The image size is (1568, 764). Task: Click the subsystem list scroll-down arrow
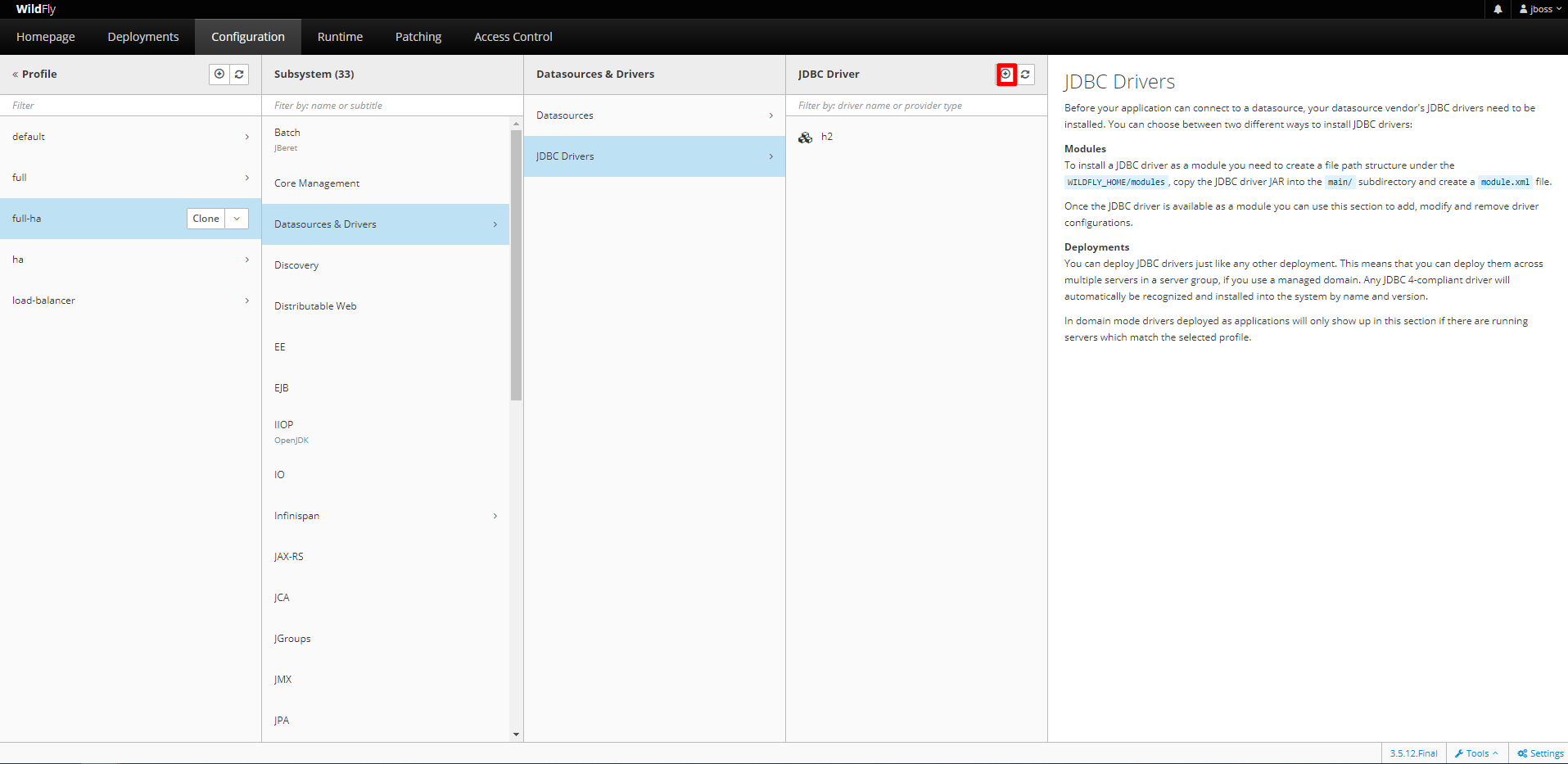point(516,735)
